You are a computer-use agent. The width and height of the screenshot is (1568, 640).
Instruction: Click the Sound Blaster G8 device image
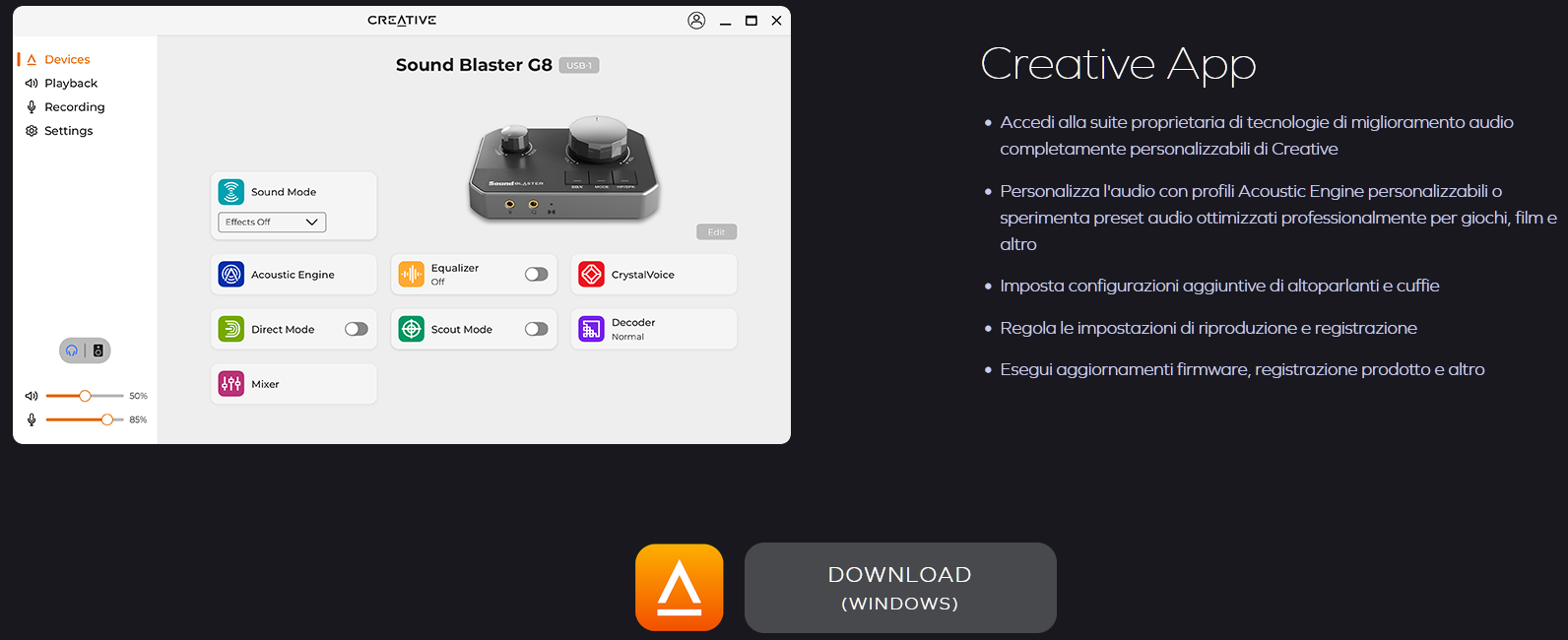pyautogui.click(x=564, y=167)
